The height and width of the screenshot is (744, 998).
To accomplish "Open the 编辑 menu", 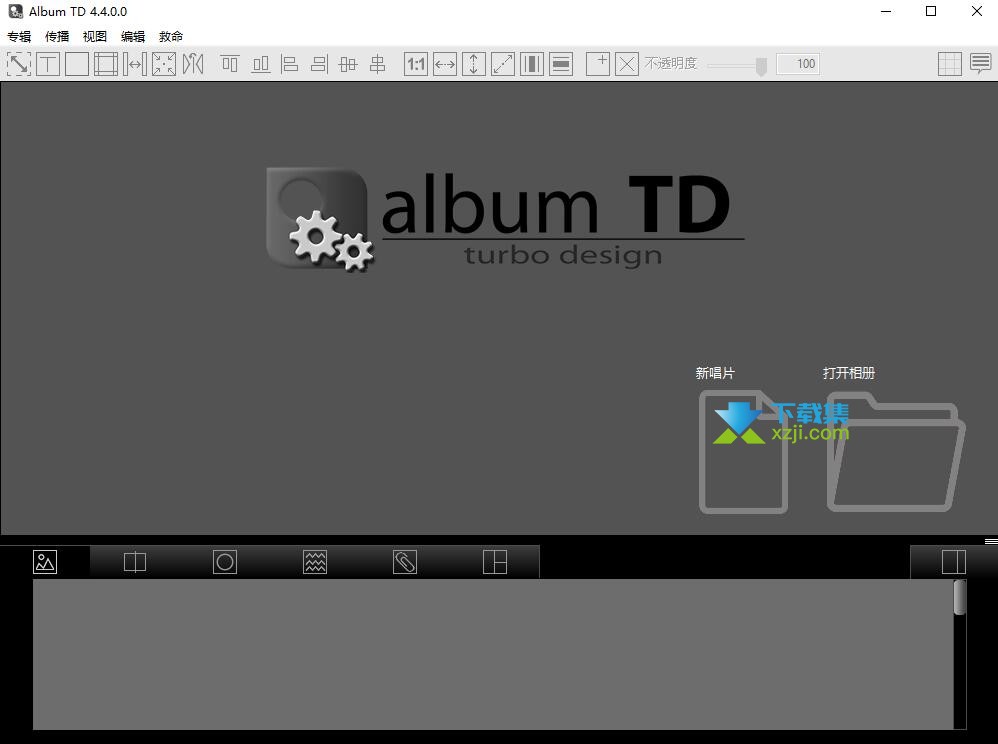I will coord(133,36).
